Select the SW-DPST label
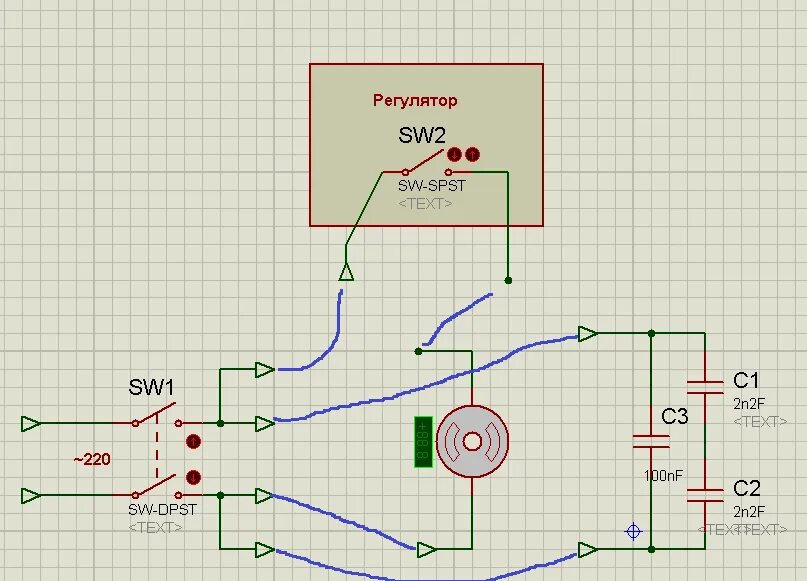807x581 pixels. tap(162, 509)
